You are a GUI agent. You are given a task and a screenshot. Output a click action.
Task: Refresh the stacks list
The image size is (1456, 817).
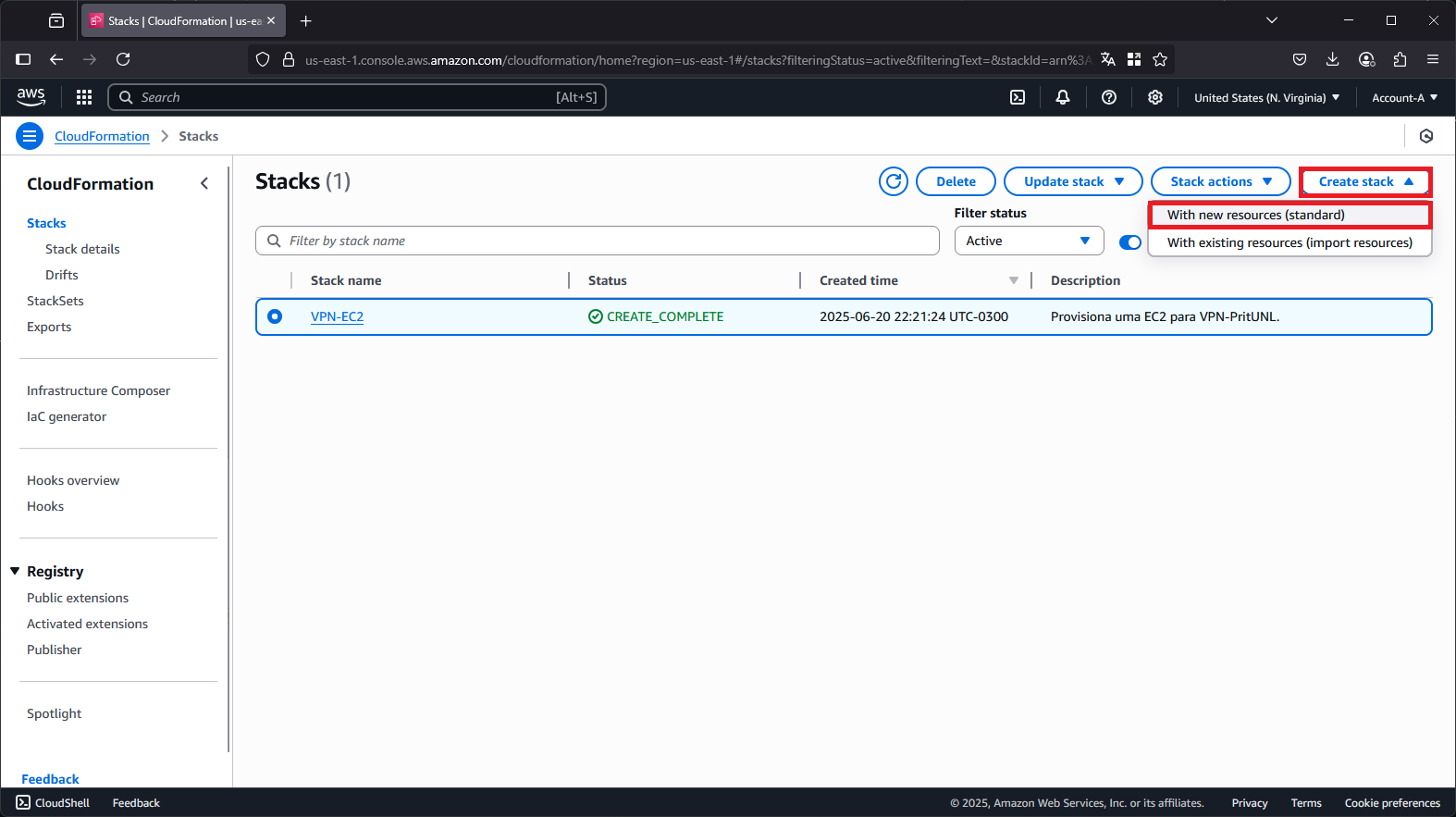click(894, 181)
